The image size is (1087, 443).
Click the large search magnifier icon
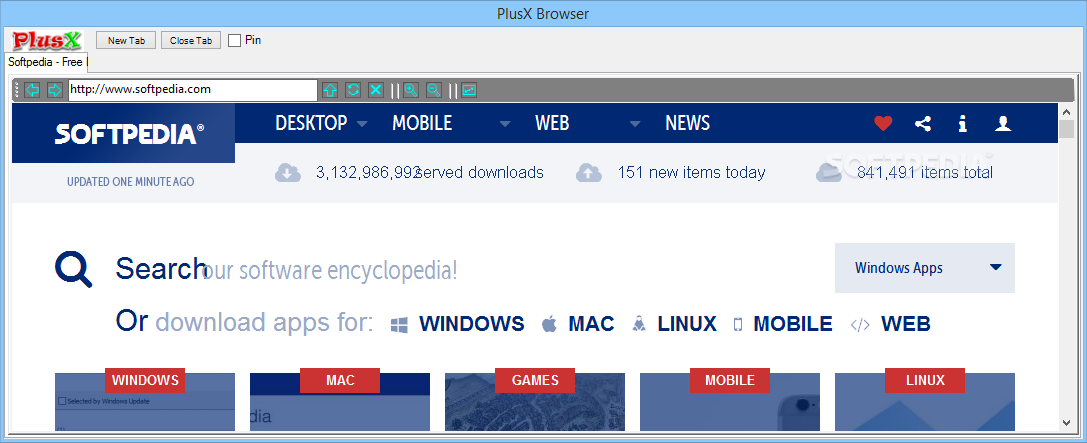pyautogui.click(x=73, y=270)
